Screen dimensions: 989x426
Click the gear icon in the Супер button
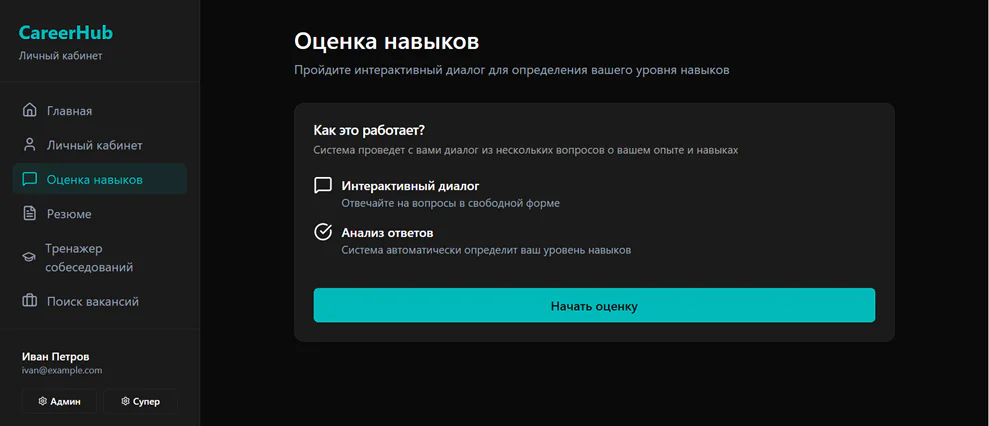125,401
